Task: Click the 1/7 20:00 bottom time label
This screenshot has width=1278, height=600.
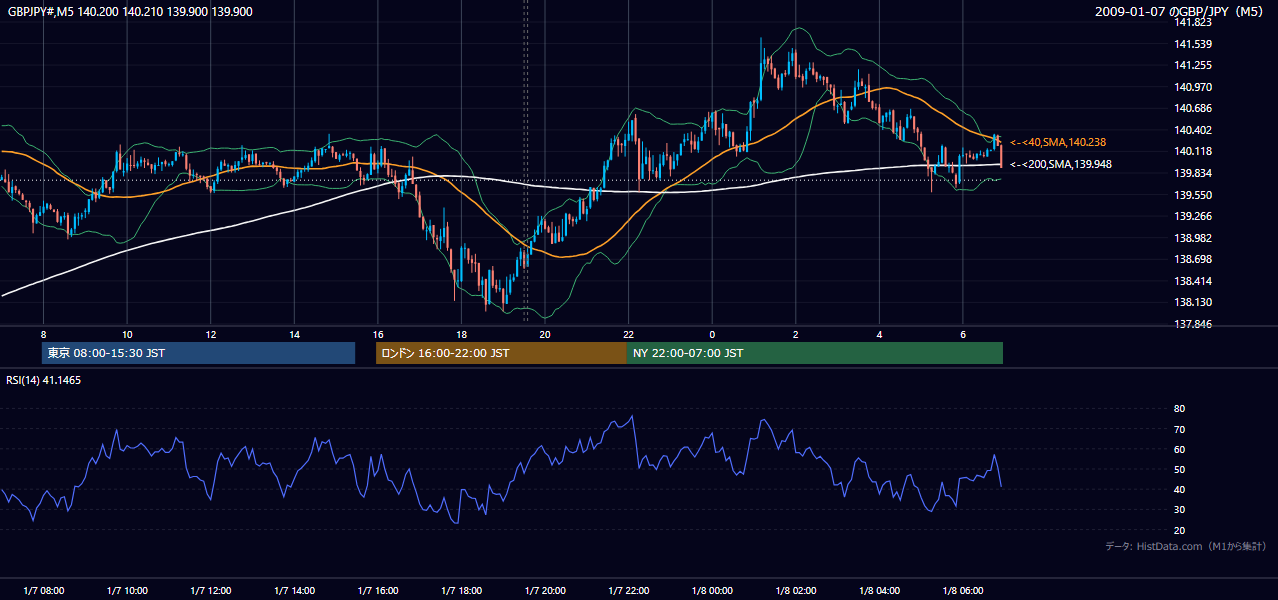Action: [545, 590]
